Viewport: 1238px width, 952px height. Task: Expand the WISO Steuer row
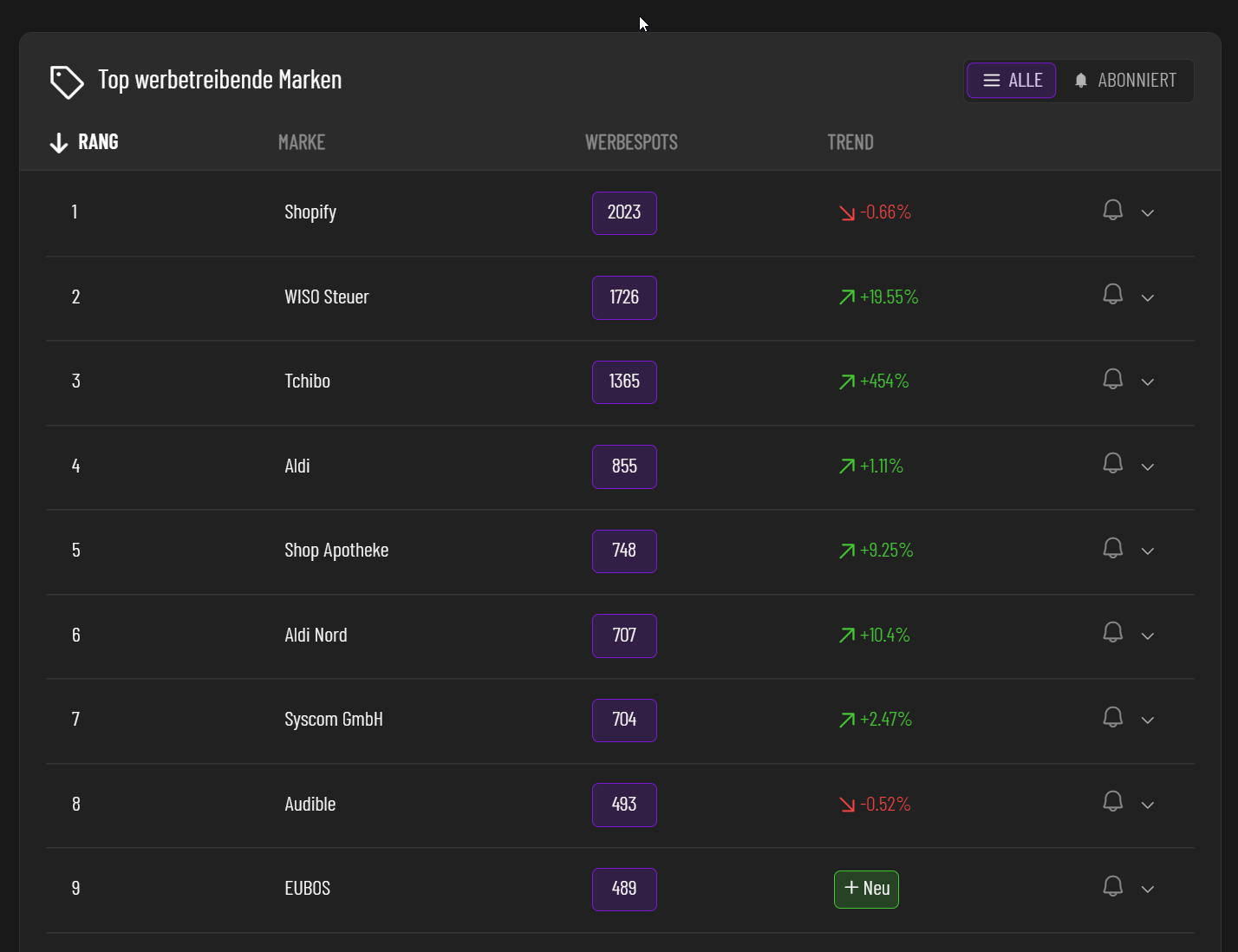tap(1148, 298)
